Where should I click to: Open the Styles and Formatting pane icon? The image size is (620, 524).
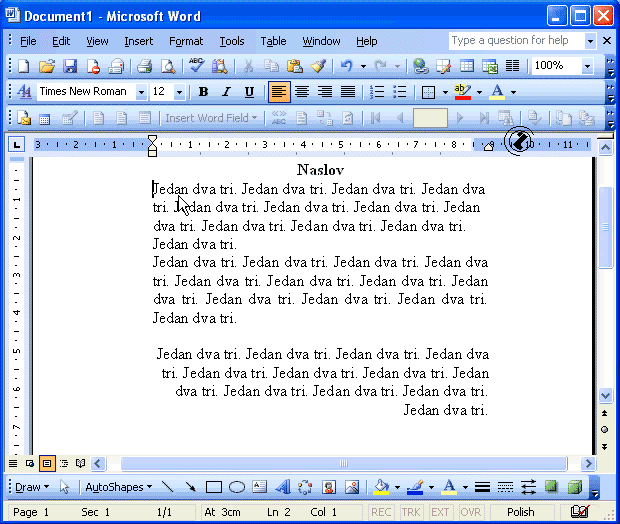tap(24, 92)
